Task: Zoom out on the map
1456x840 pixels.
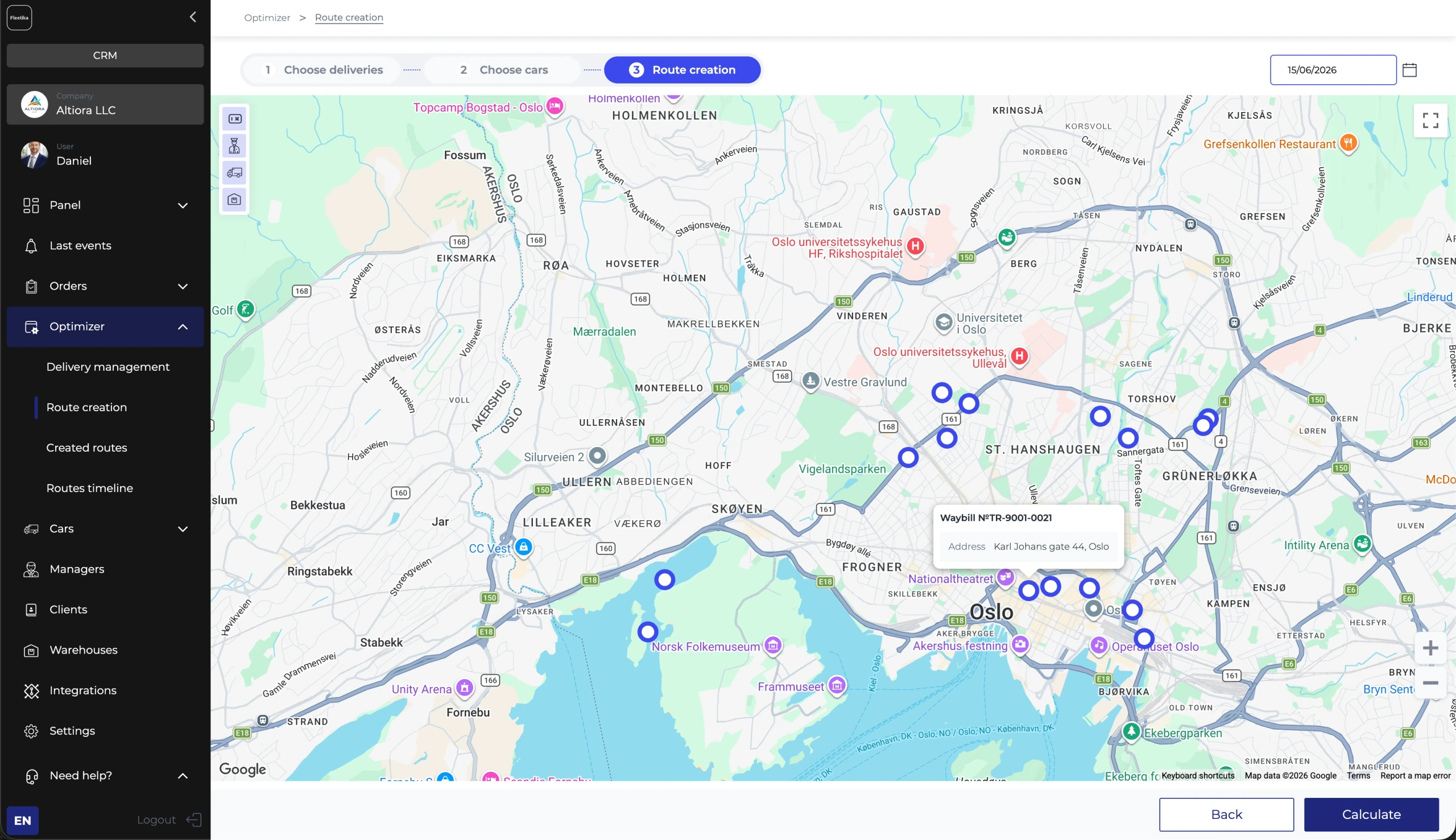Action: [x=1430, y=682]
